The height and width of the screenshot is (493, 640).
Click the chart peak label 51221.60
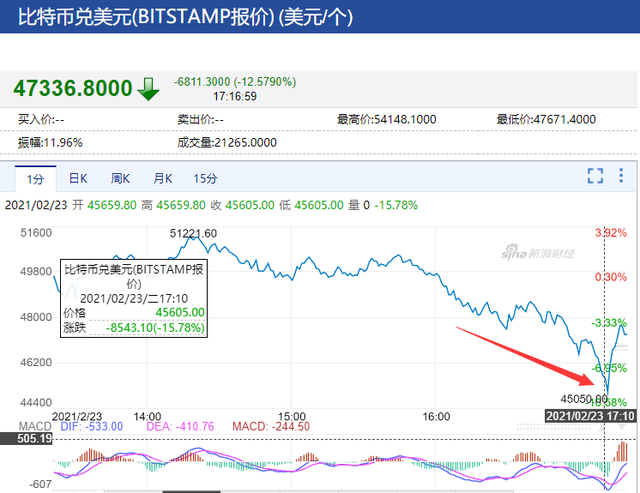(193, 233)
